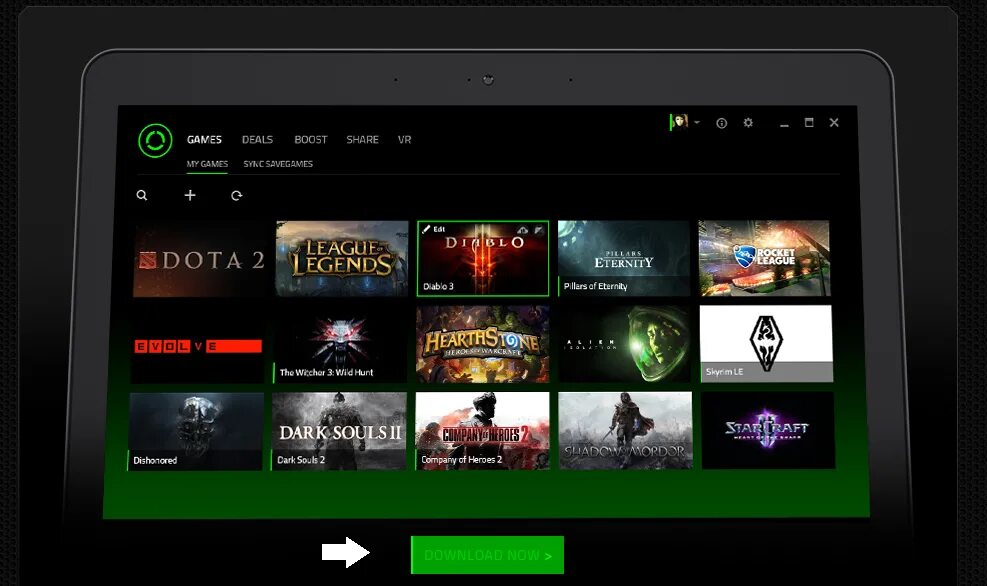Click the Edit pencil on Diablo 3 tile
987x586 pixels.
click(434, 229)
